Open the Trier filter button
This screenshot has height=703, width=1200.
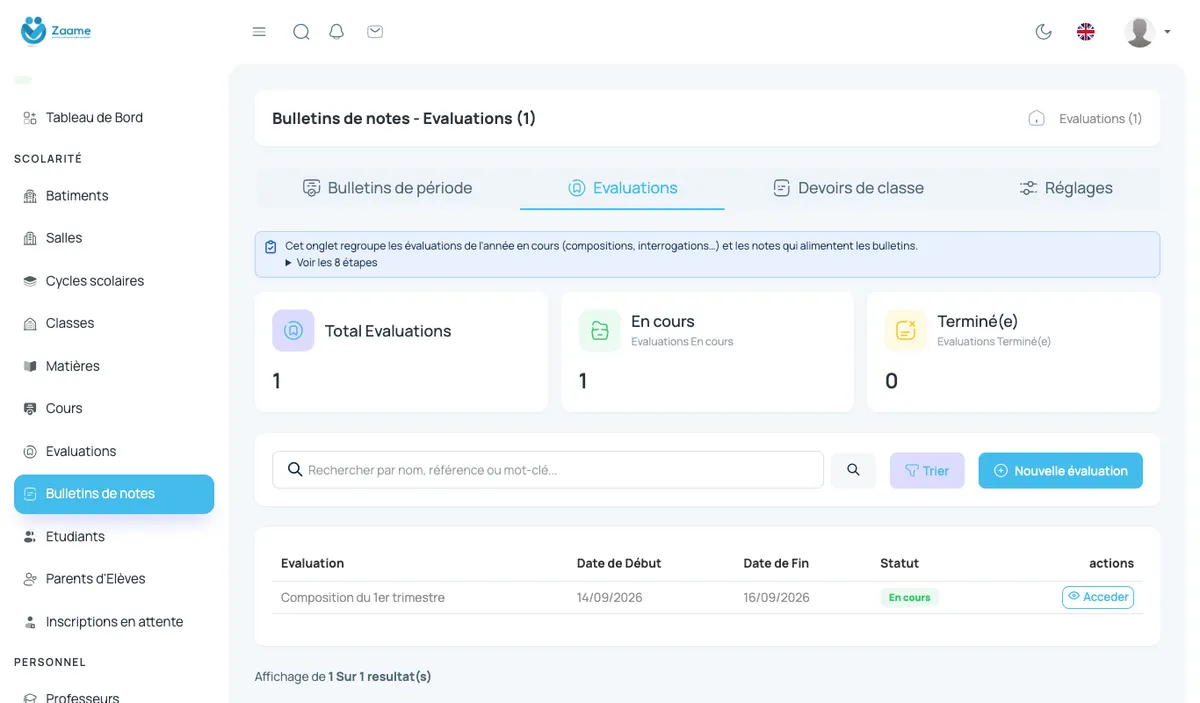pos(927,471)
